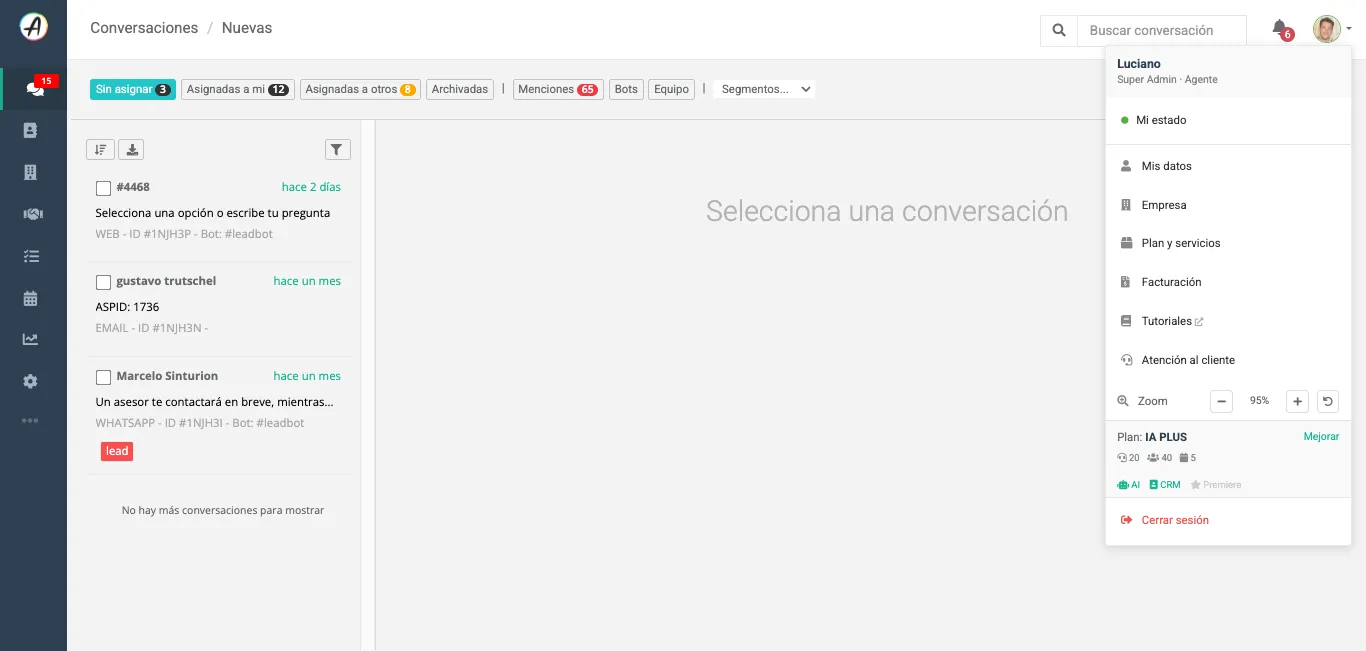This screenshot has height=651, width=1366.
Task: Switch to Sin asignar tab
Action: click(133, 89)
